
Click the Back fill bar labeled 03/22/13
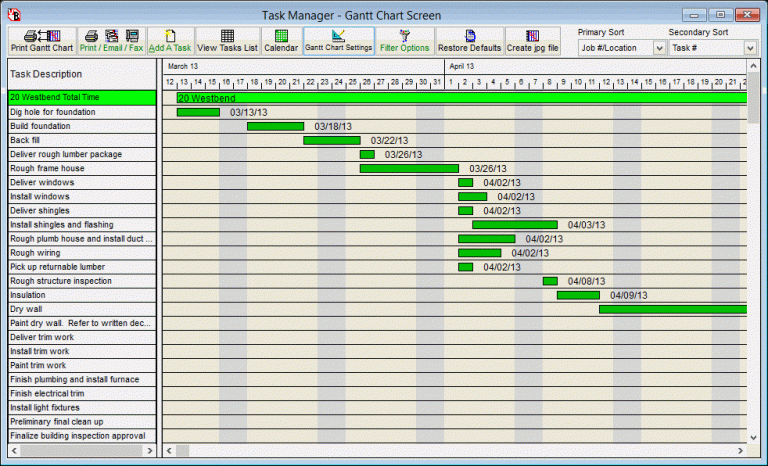(332, 141)
